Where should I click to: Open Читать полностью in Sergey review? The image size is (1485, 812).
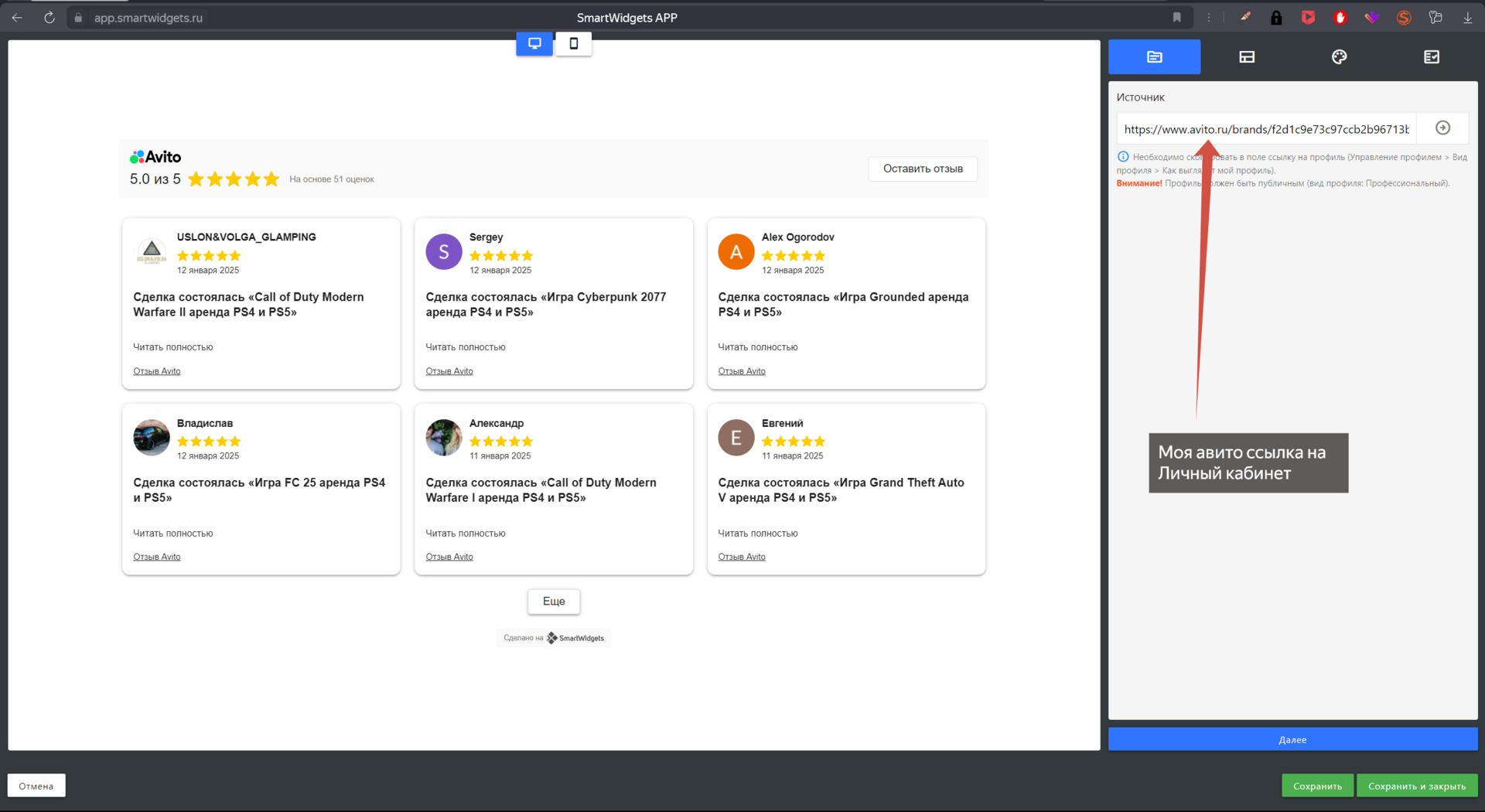pyautogui.click(x=466, y=347)
